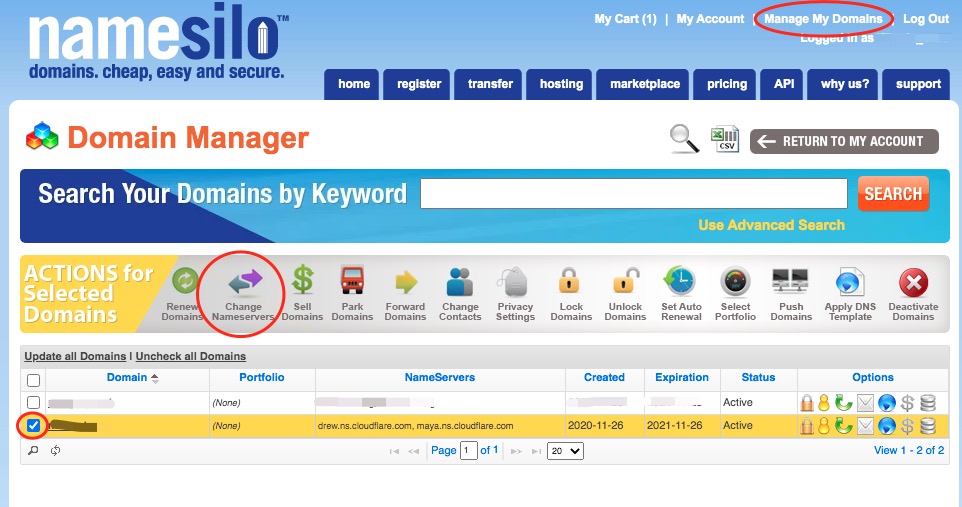
Task: Open Set Auto Renewal action
Action: click(681, 295)
